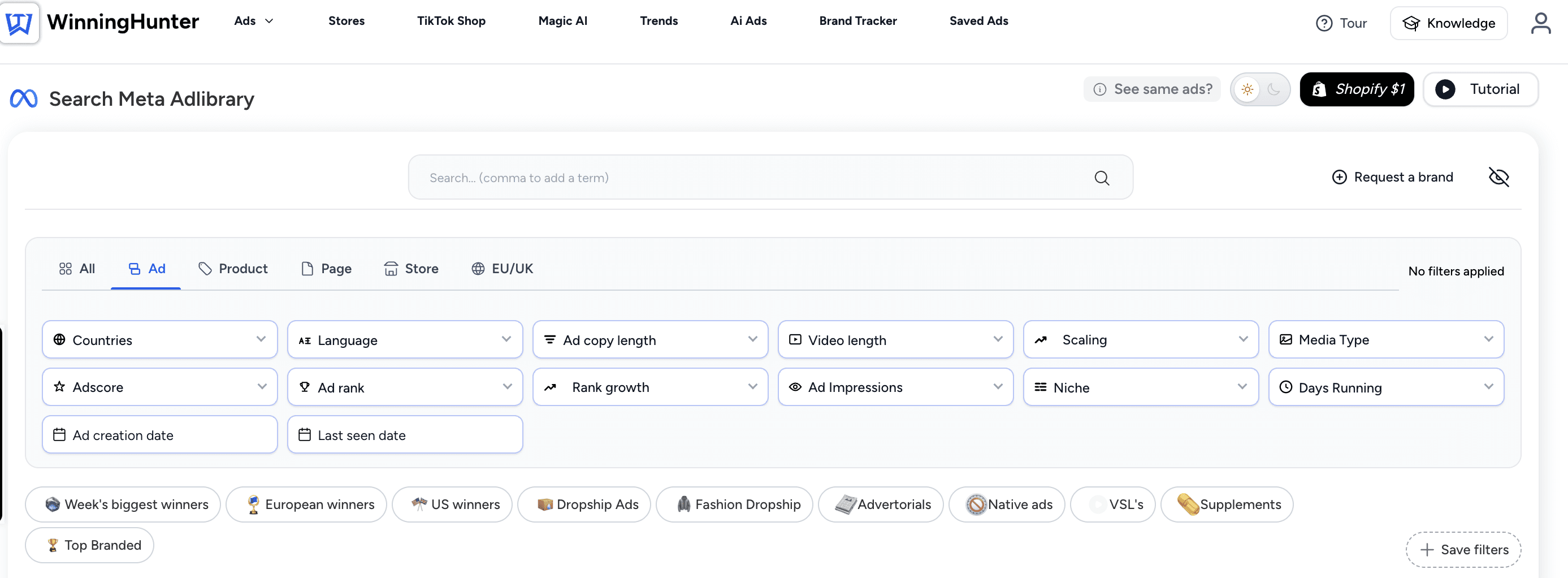This screenshot has height=578, width=1568.
Task: Click the trophy icon in Ad rank filter
Action: [304, 386]
